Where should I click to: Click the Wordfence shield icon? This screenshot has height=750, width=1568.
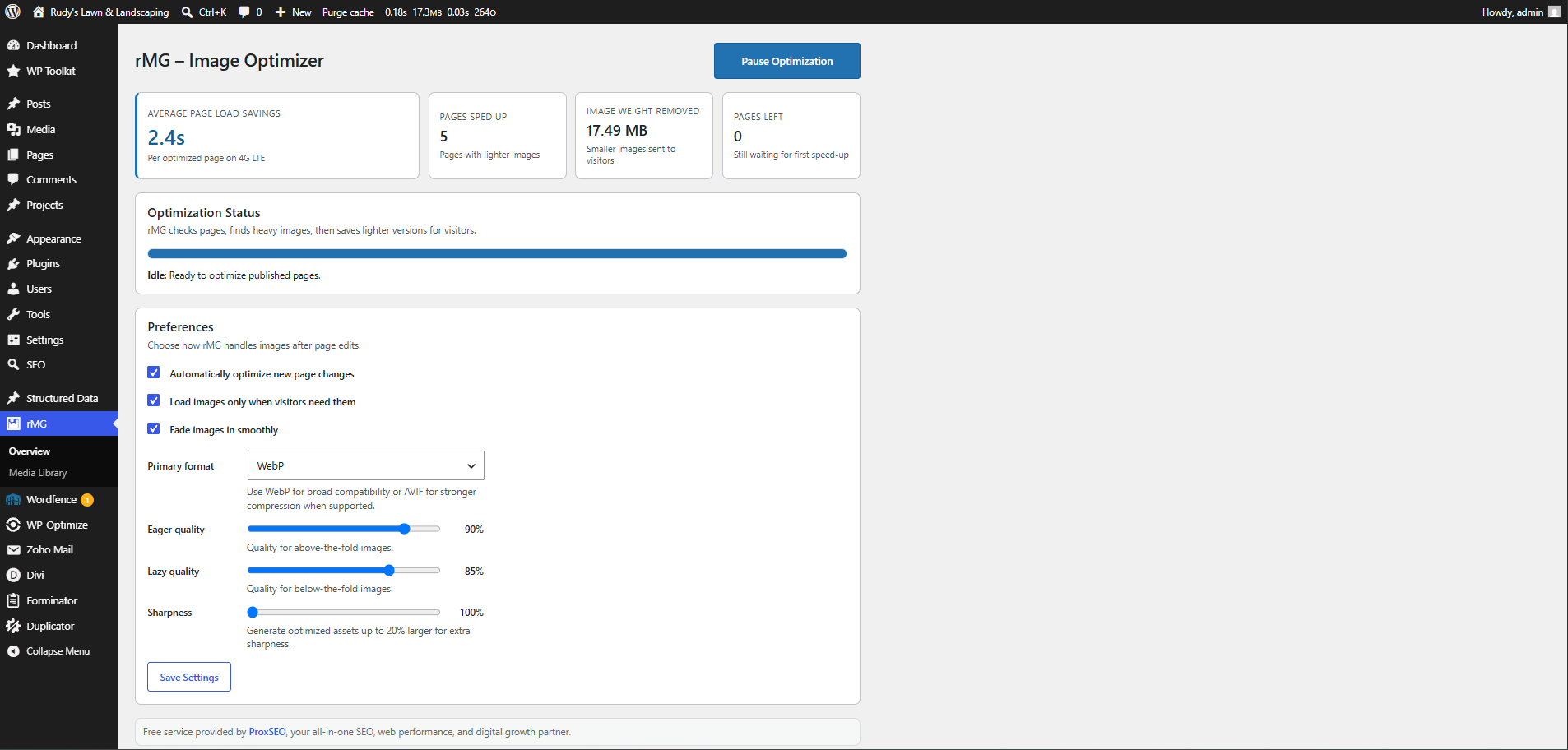(x=13, y=499)
